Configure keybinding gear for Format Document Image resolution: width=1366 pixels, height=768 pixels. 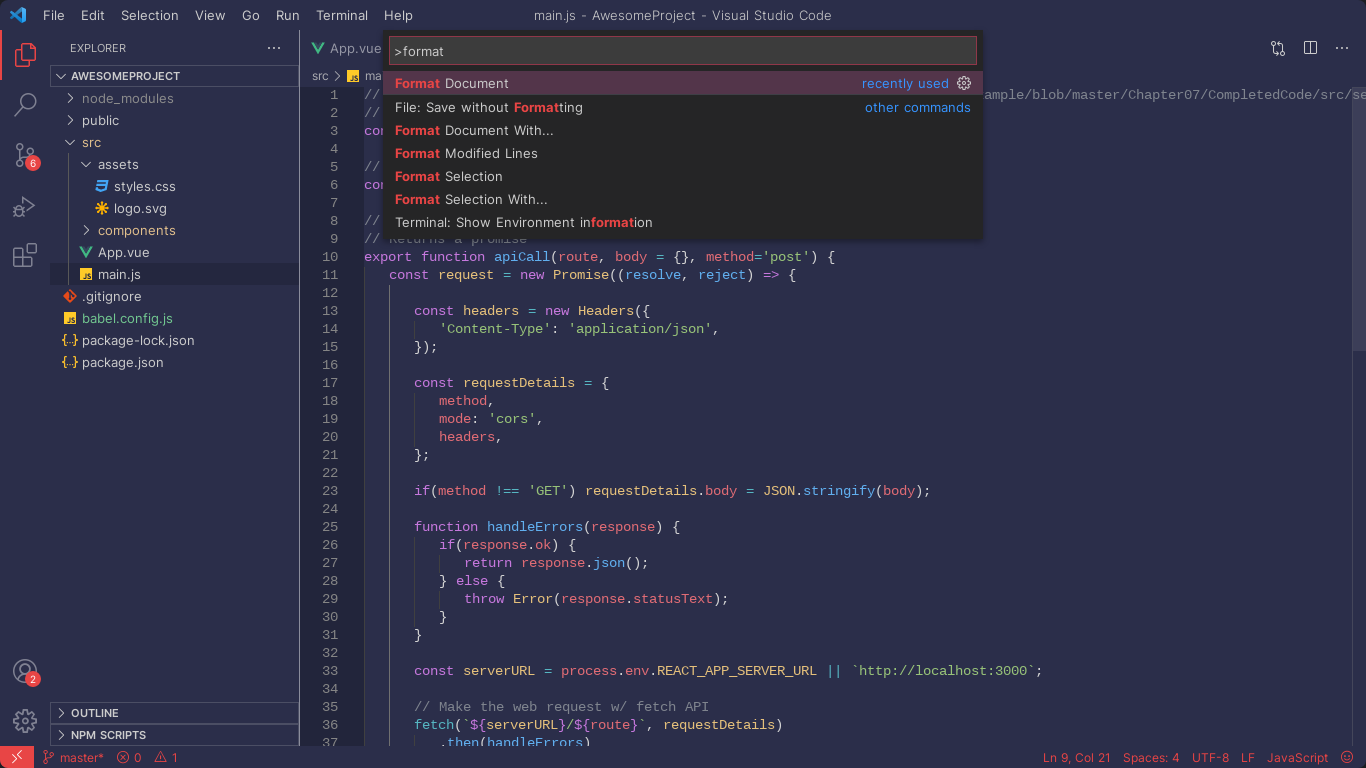pyautogui.click(x=964, y=83)
